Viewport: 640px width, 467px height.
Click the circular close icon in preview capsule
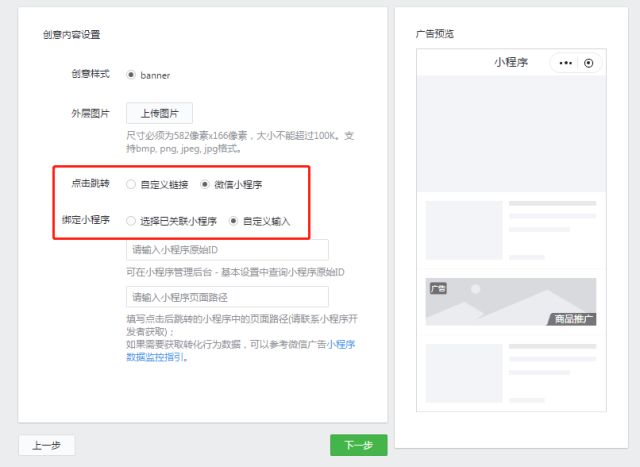pyautogui.click(x=589, y=63)
